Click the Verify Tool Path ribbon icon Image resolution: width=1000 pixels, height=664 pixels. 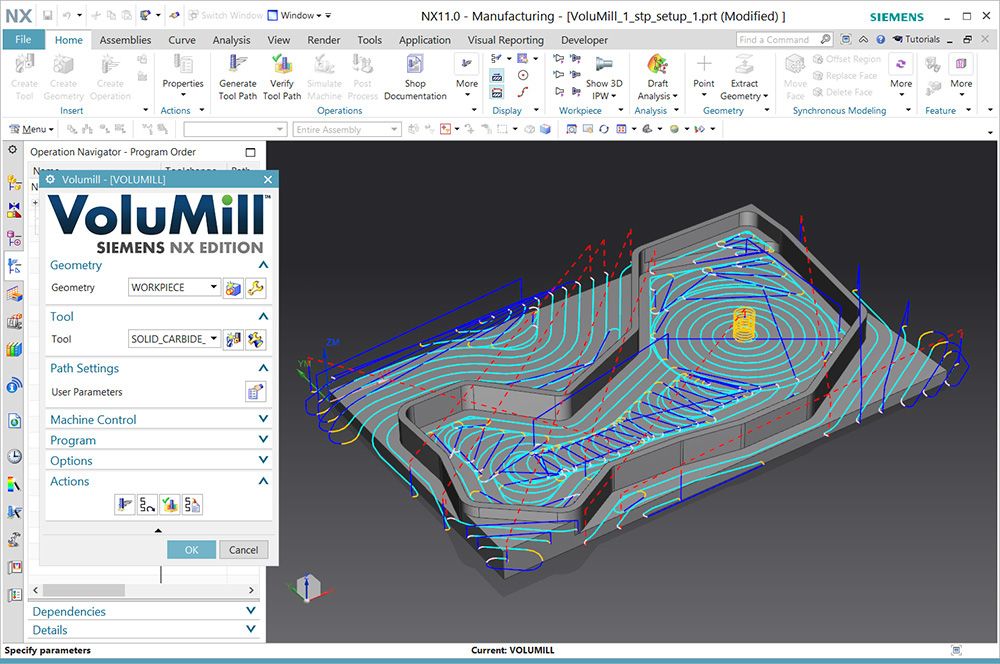281,77
